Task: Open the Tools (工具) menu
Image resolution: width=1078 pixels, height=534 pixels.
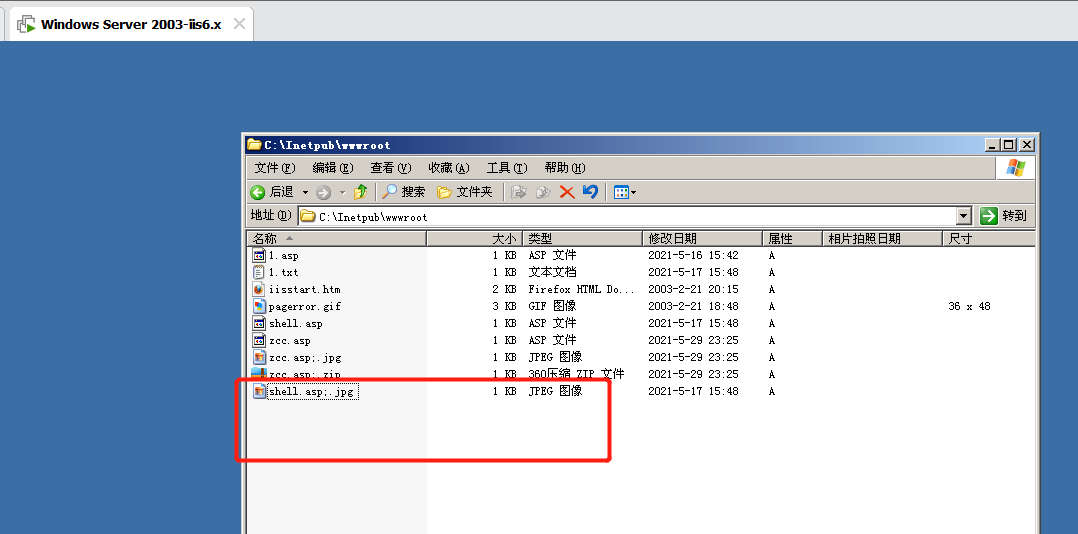Action: (x=507, y=168)
